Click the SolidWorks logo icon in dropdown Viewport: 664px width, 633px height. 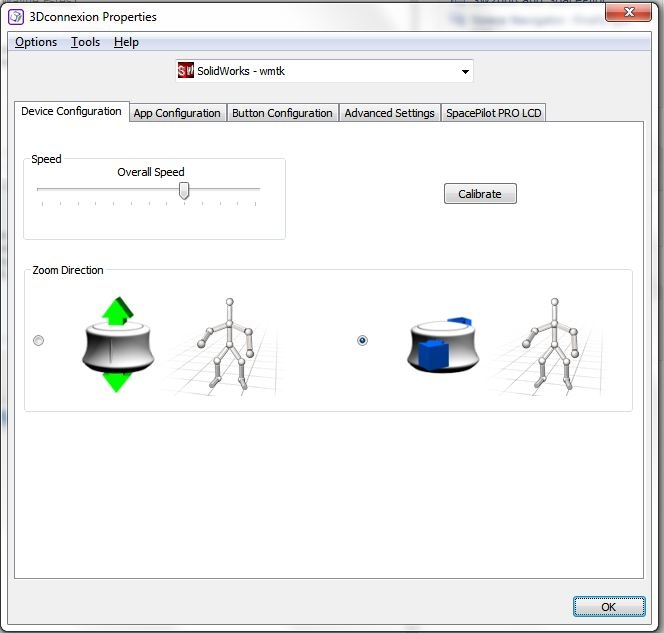coord(185,71)
